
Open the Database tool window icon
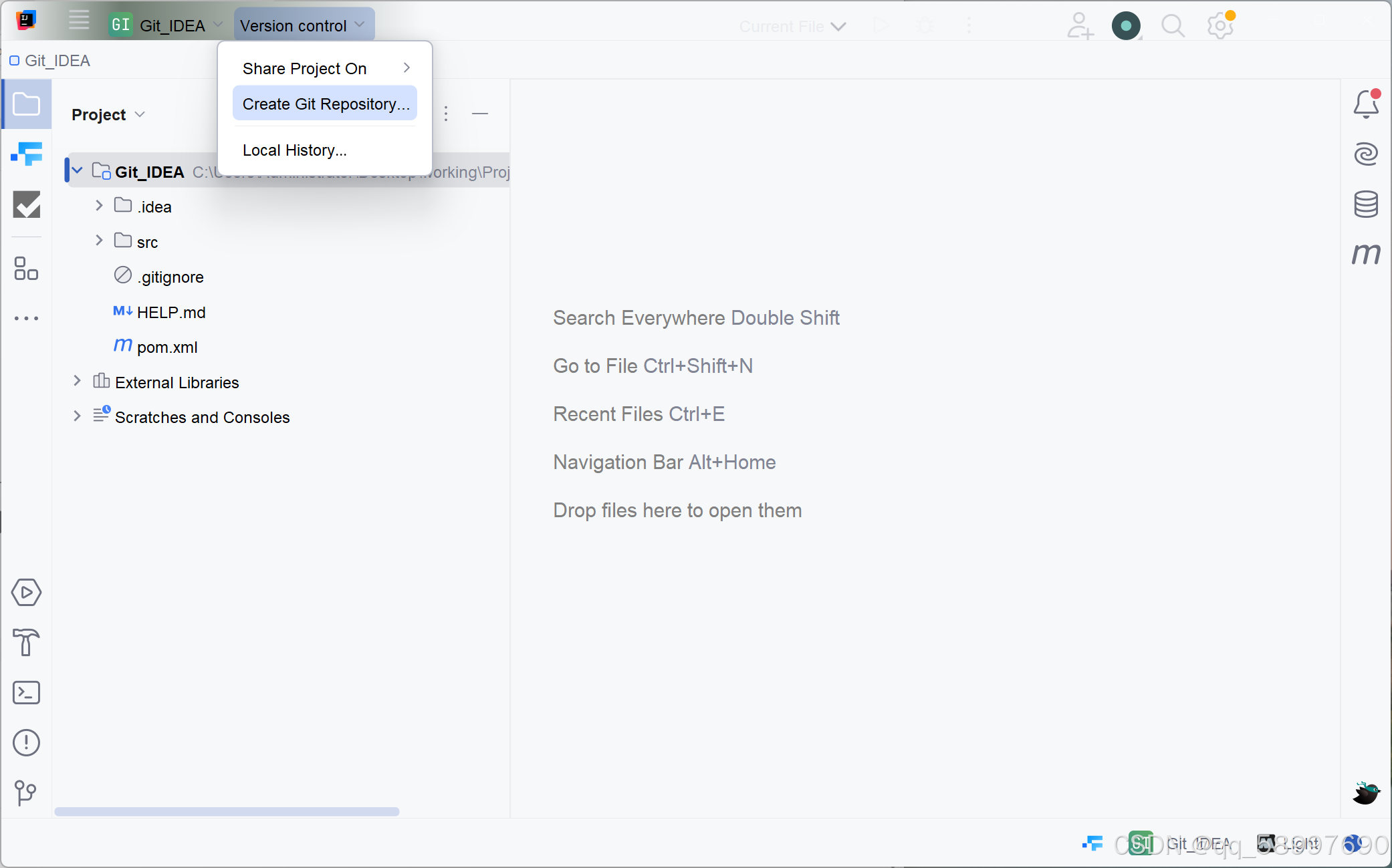pyautogui.click(x=1365, y=204)
